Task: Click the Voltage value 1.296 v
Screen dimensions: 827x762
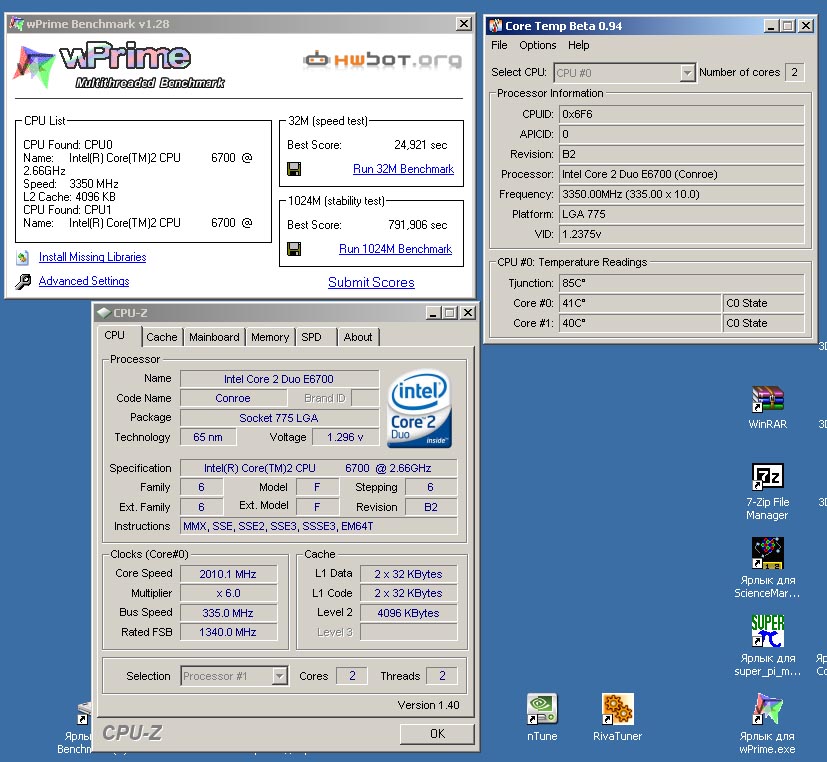Action: pos(345,437)
